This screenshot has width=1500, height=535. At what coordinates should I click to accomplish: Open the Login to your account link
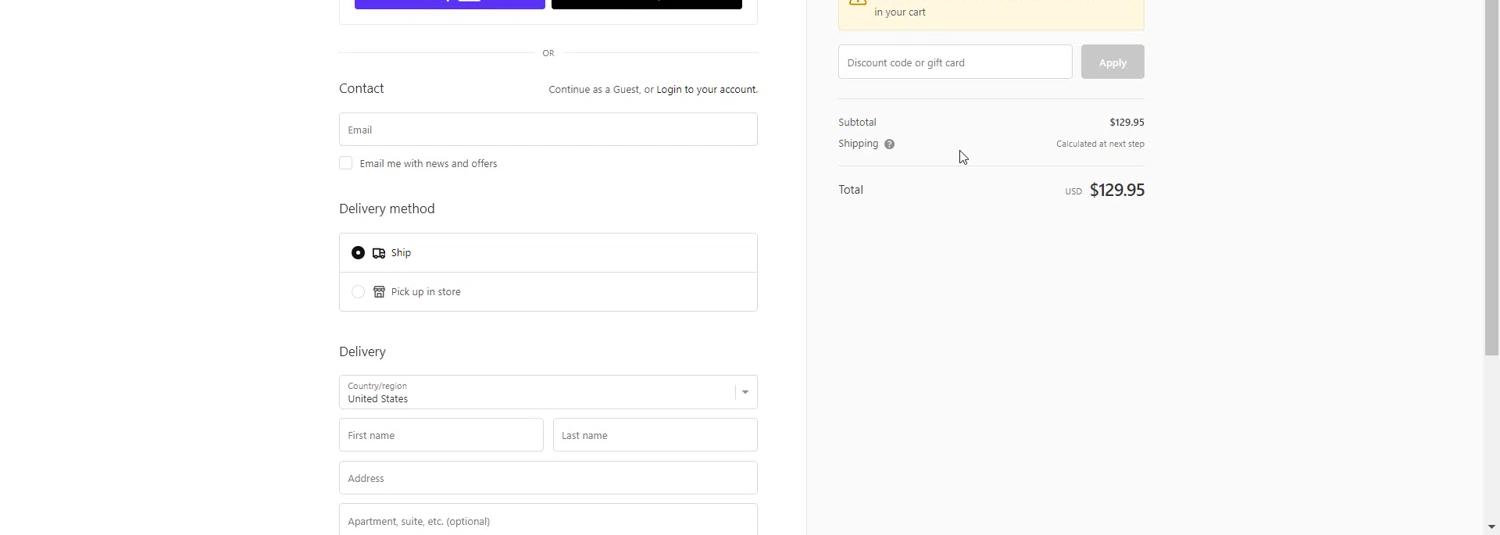point(706,89)
